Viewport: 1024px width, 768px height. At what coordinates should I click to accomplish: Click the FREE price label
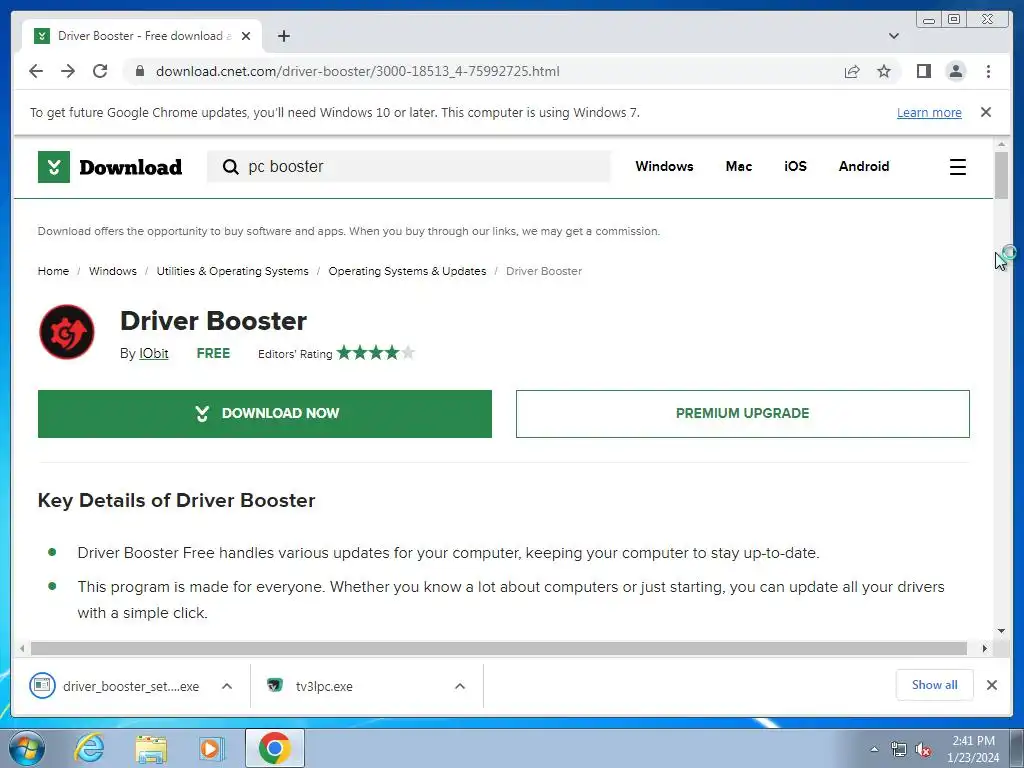(213, 353)
